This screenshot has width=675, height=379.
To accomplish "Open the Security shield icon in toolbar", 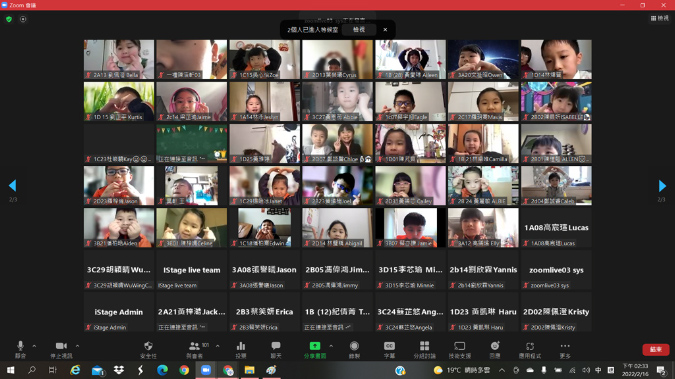I will tap(148, 346).
